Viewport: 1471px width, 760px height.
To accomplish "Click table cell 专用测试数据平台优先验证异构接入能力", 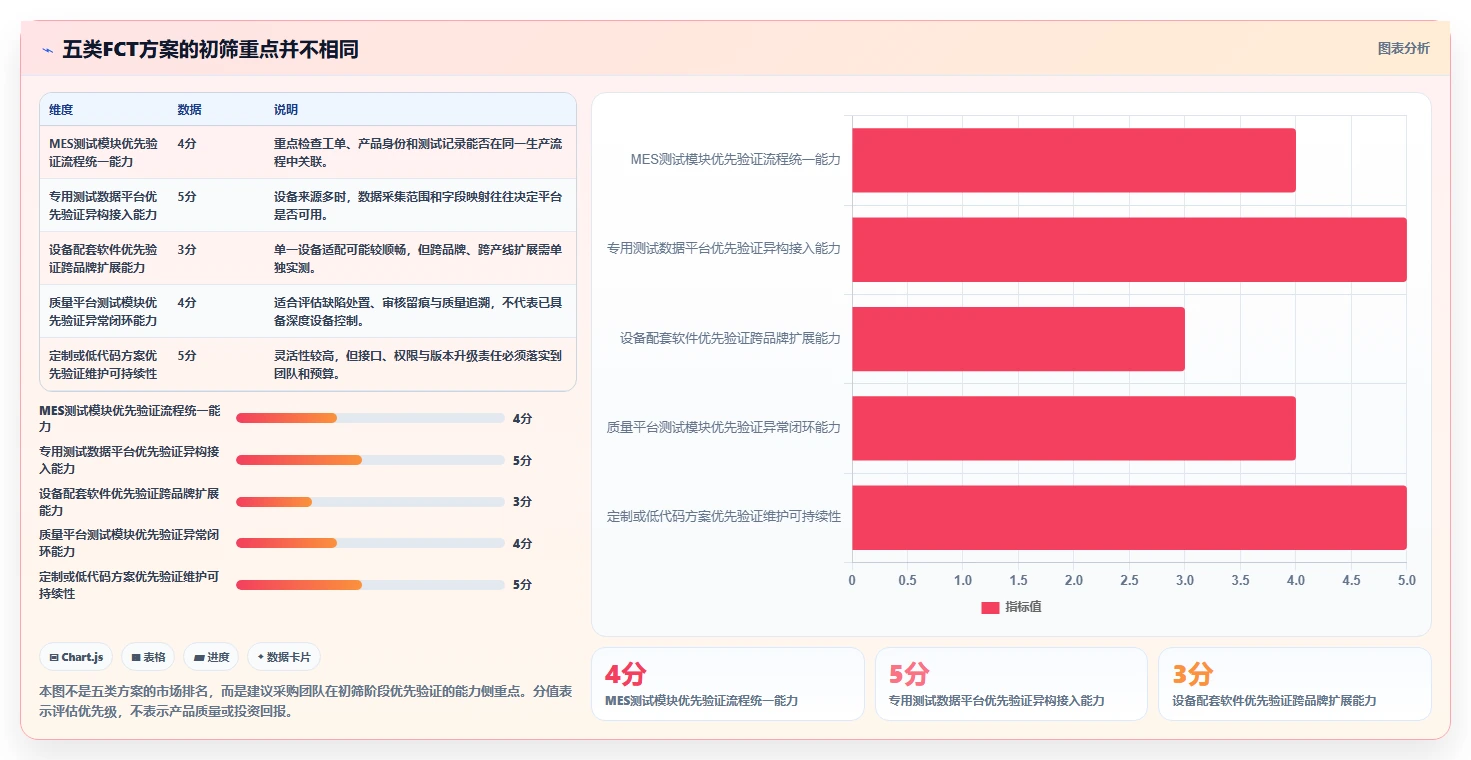I will coord(103,206).
